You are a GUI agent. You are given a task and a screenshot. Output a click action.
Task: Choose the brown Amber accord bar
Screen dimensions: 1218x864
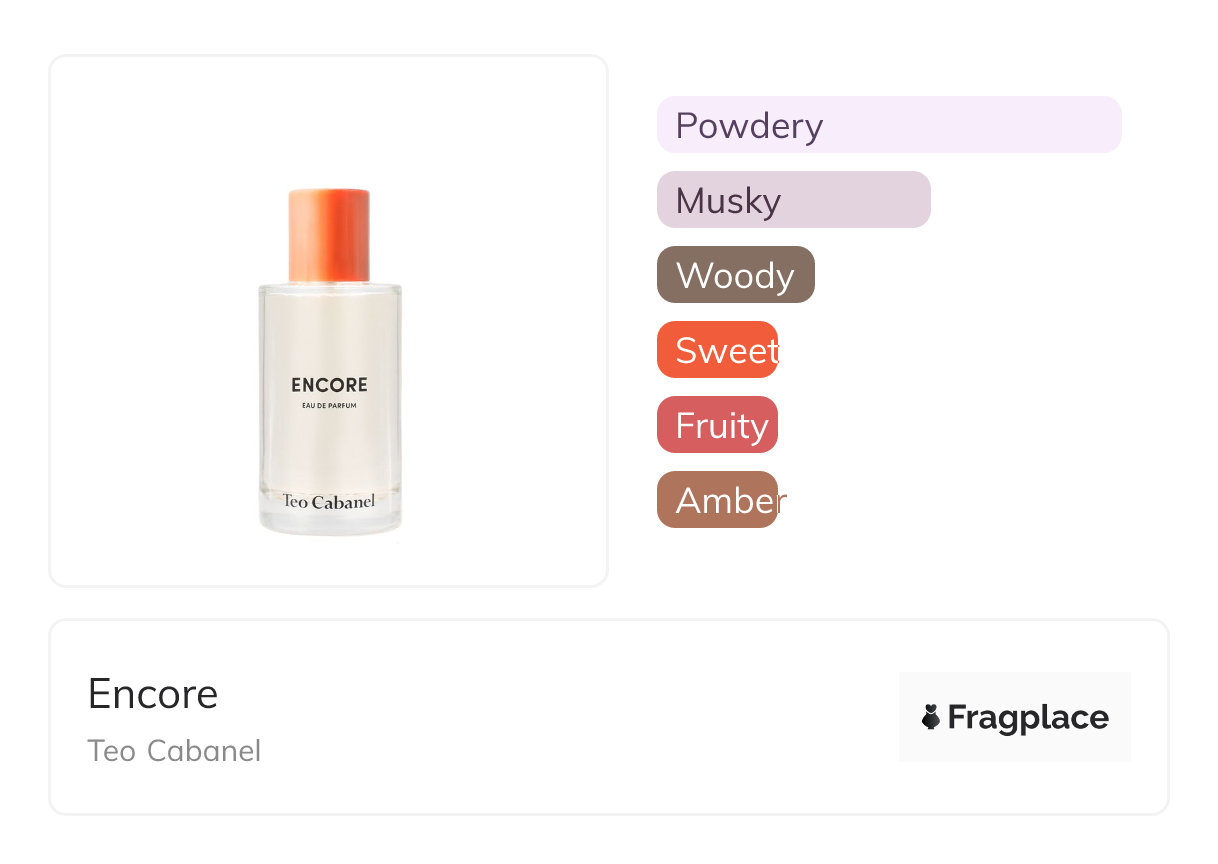(x=717, y=500)
